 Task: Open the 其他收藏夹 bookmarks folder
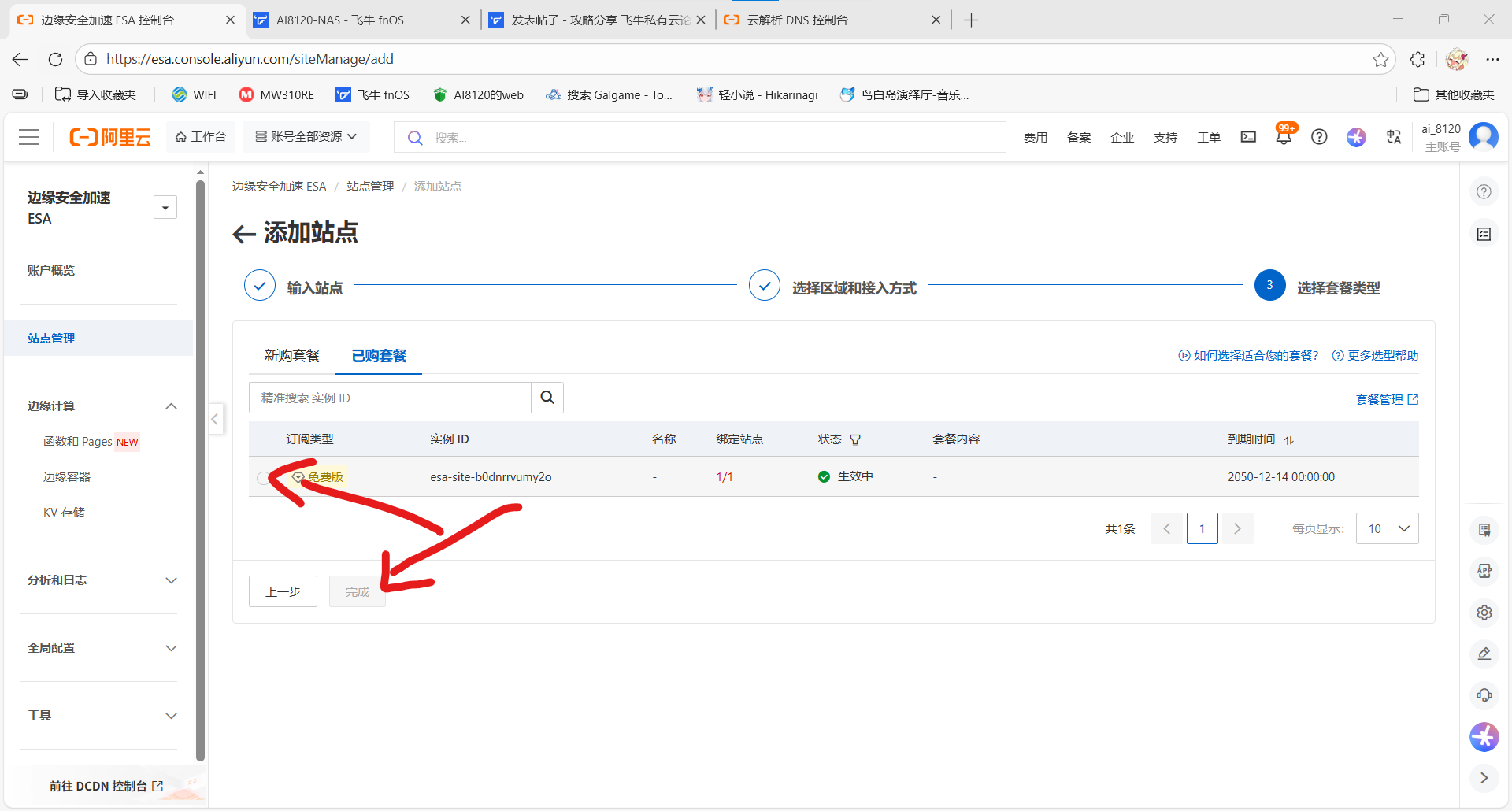[1454, 95]
